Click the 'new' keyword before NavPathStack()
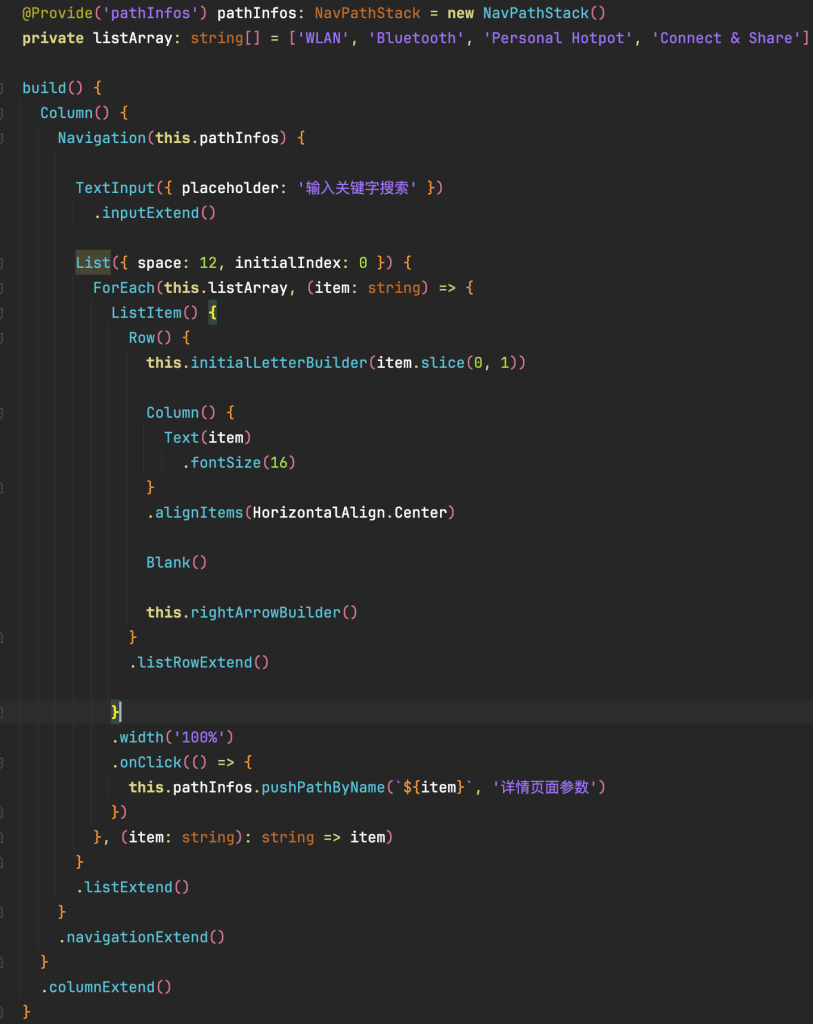813x1024 pixels. tap(460, 13)
